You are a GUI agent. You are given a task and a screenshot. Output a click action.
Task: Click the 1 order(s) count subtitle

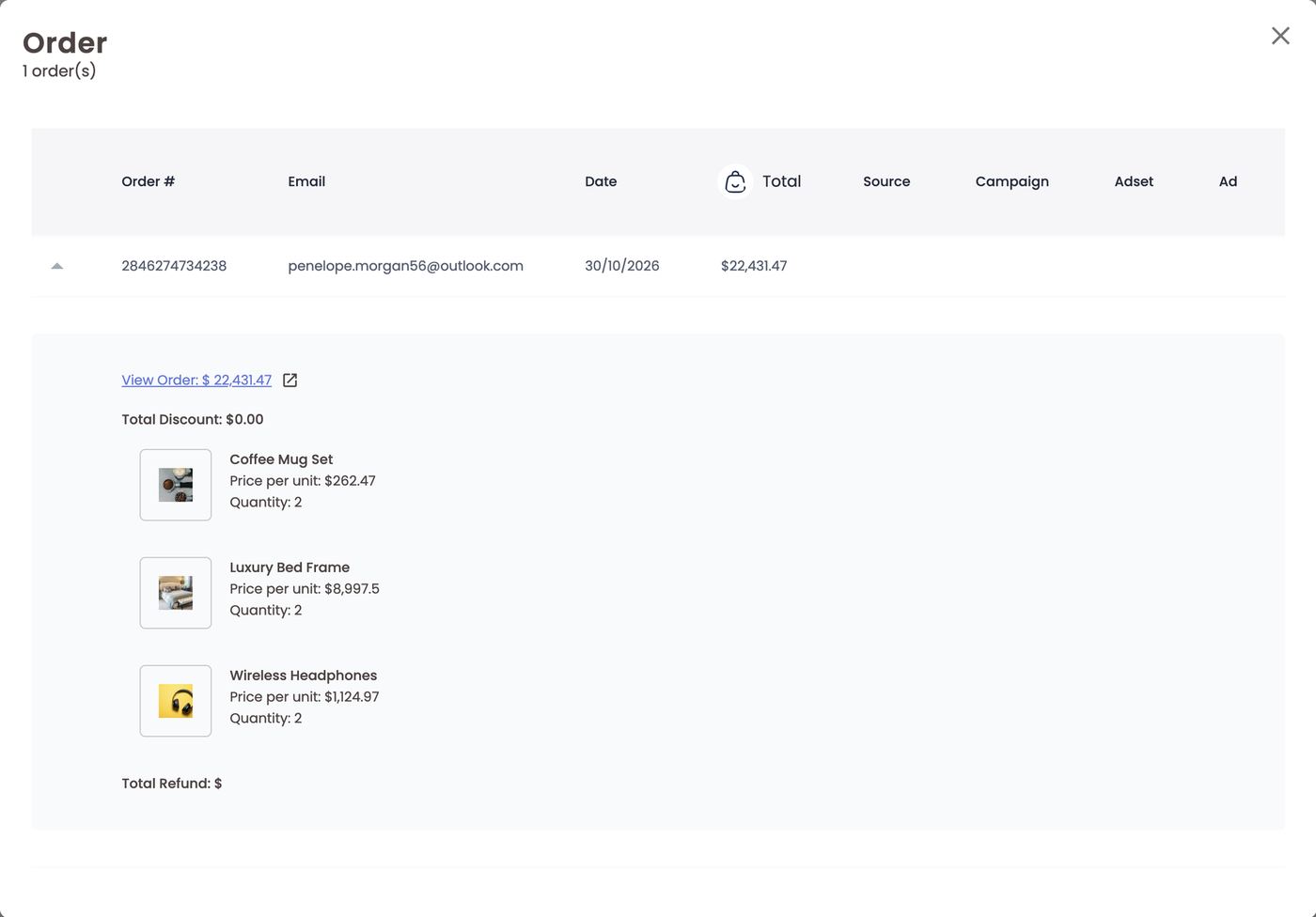tap(59, 71)
